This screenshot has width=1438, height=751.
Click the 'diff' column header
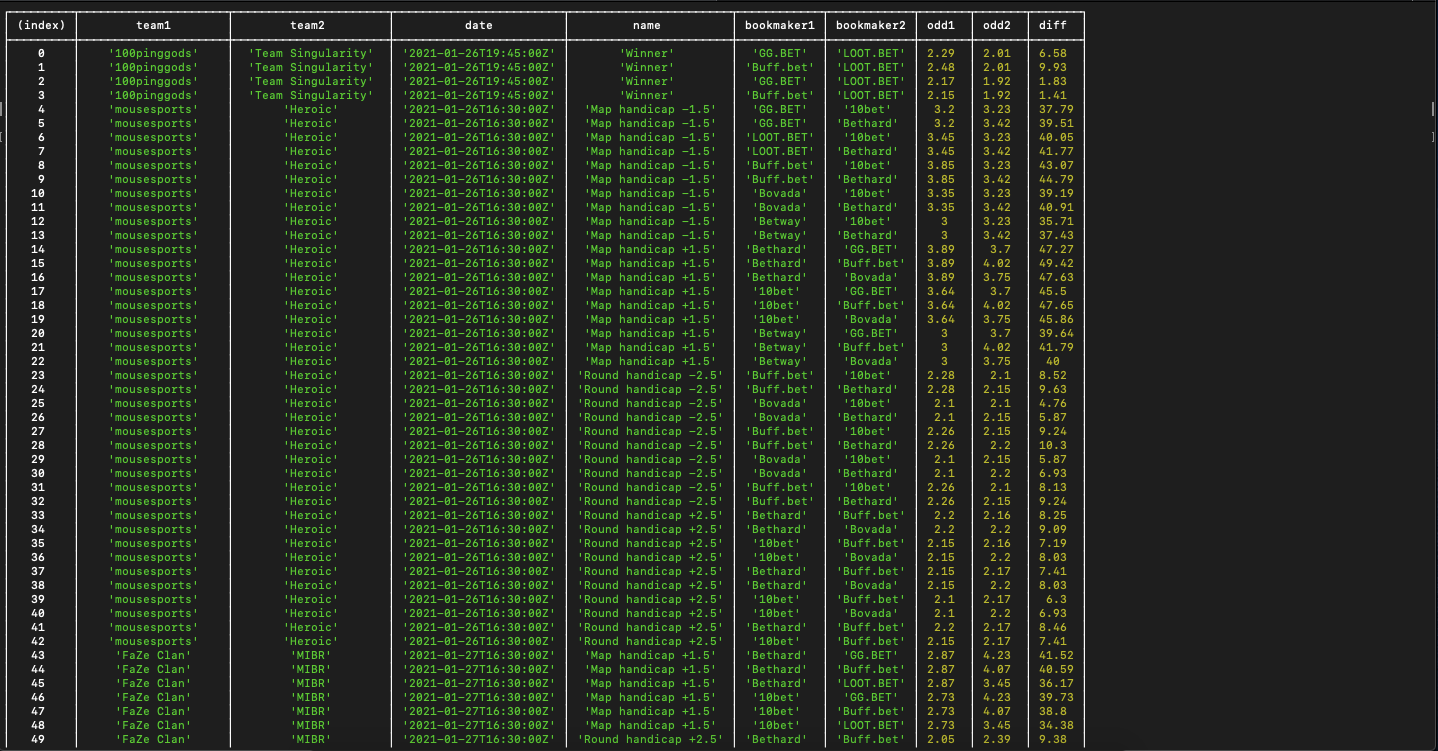pyautogui.click(x=1053, y=25)
